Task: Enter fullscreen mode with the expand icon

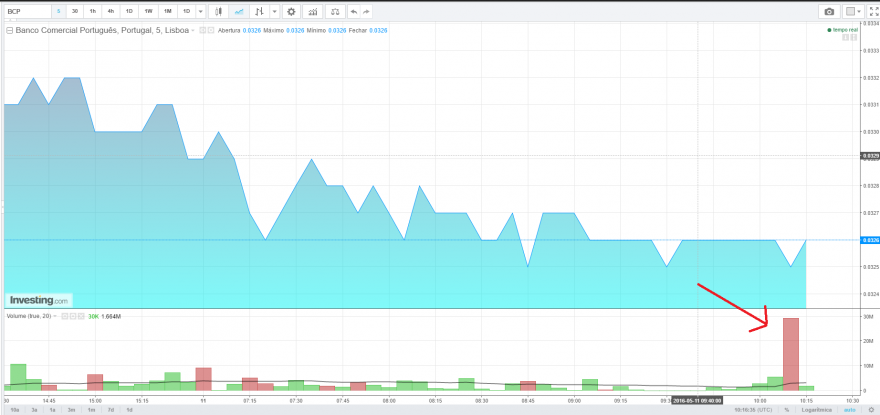Action: point(874,11)
